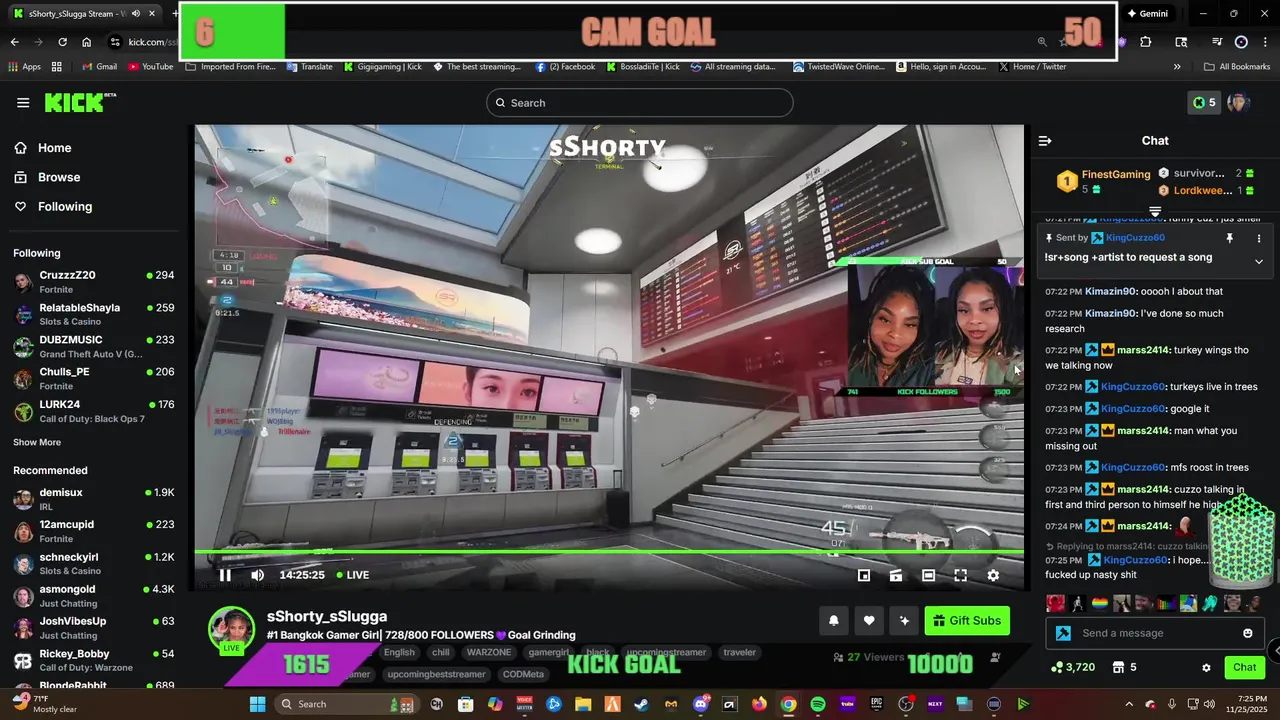Unpin the pinned chat message
The width and height of the screenshot is (1280, 720).
tap(1230, 238)
